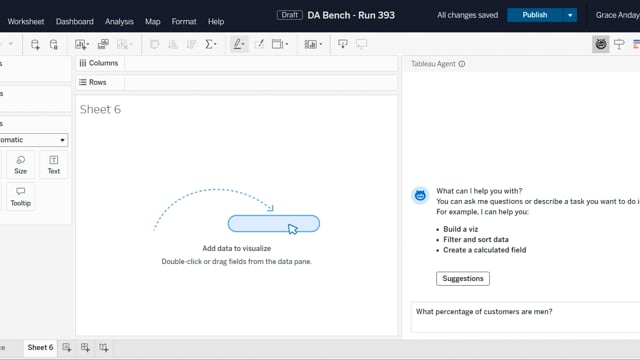Click the Sort Ascending toolbar icon

(x=173, y=44)
